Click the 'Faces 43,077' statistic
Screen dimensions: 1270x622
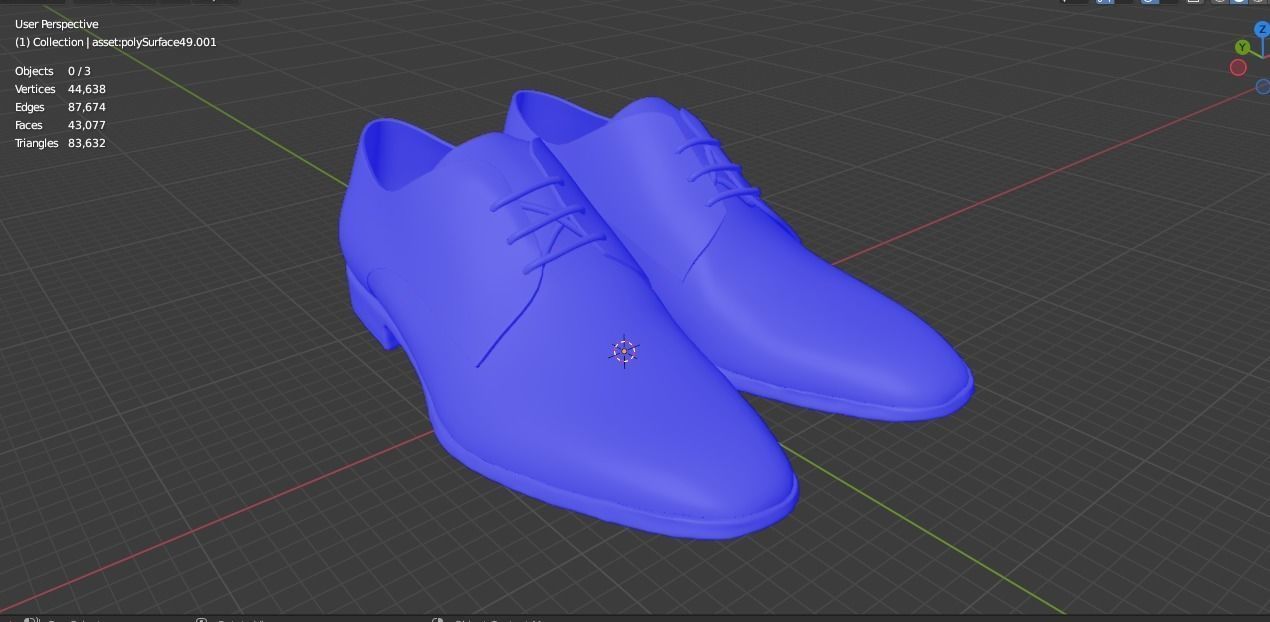coord(60,125)
